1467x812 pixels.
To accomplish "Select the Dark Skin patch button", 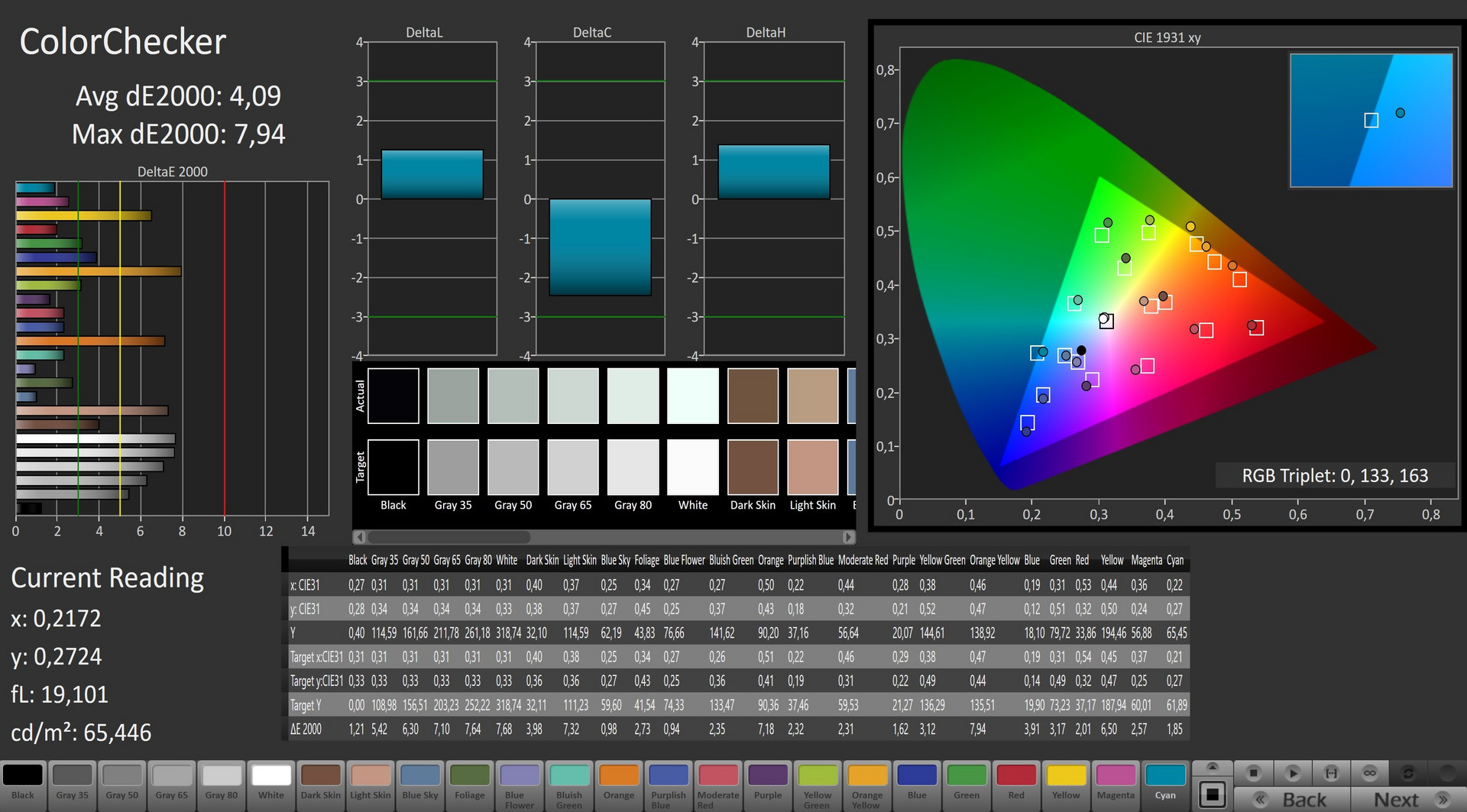I will click(321, 785).
